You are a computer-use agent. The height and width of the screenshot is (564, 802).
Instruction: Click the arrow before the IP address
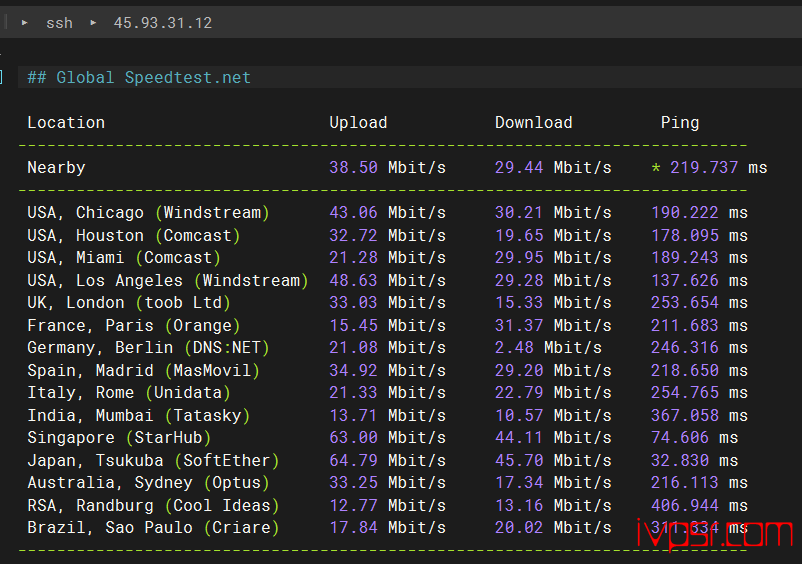coord(93,22)
